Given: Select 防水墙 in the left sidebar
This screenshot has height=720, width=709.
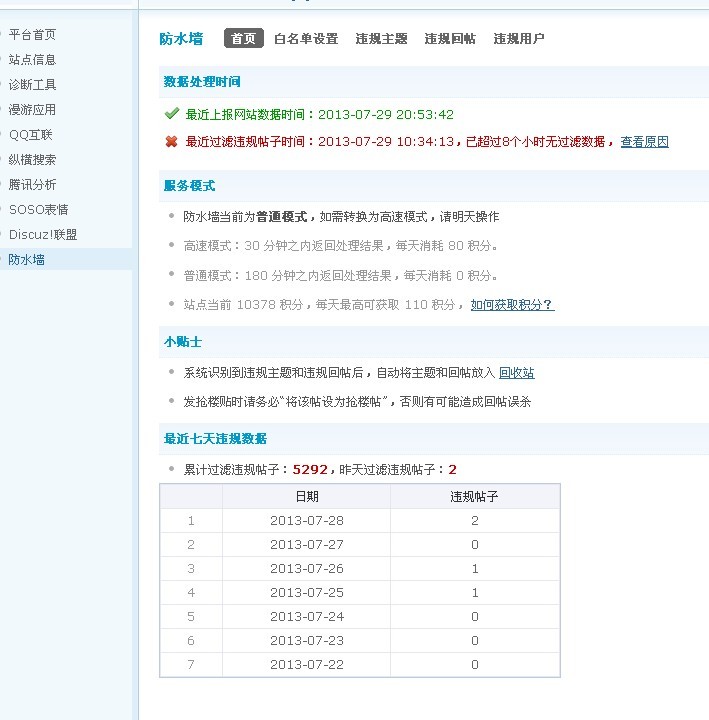Looking at the screenshot, I should pos(26,260).
